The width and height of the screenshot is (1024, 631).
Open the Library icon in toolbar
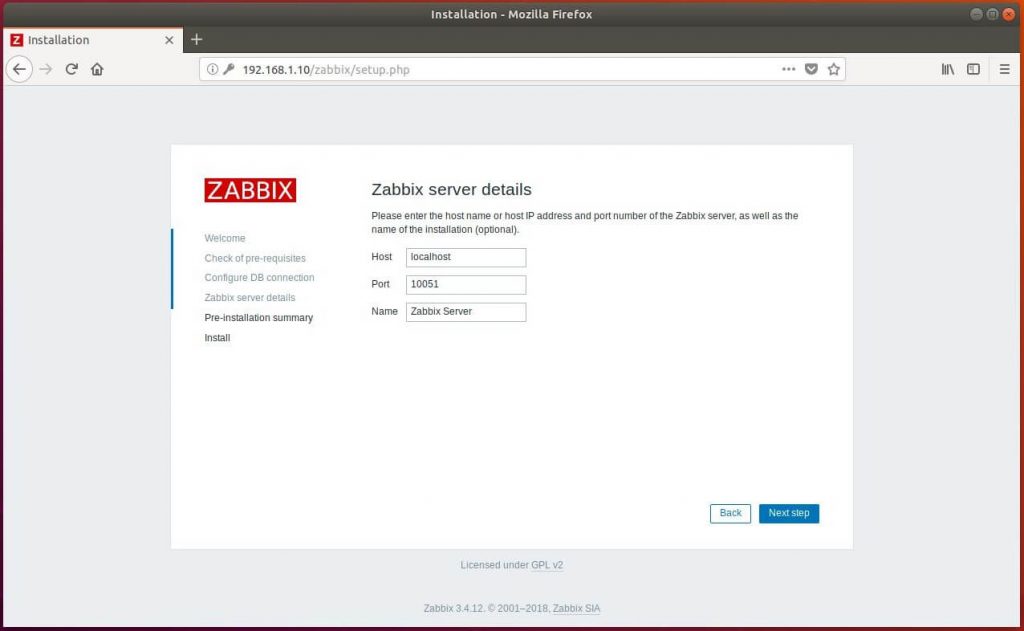[948, 69]
